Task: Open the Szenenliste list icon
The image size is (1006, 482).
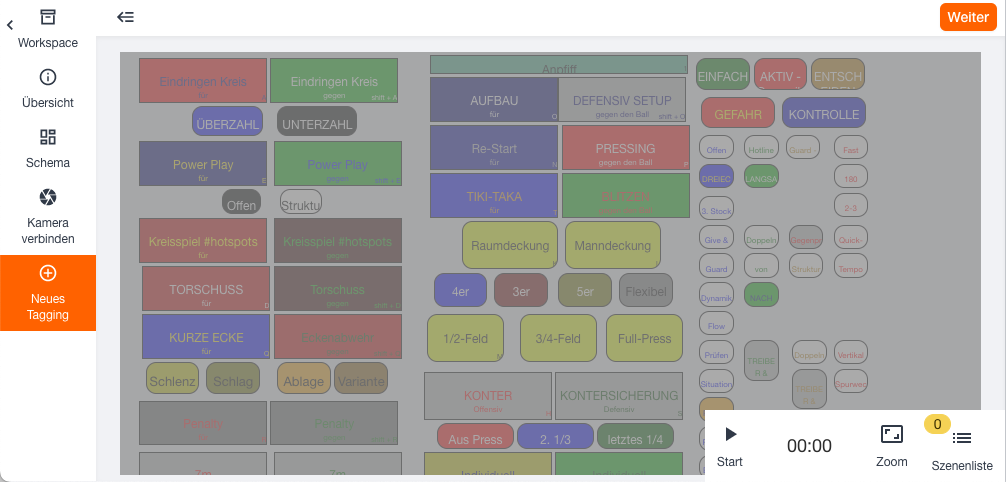Action: (x=962, y=438)
